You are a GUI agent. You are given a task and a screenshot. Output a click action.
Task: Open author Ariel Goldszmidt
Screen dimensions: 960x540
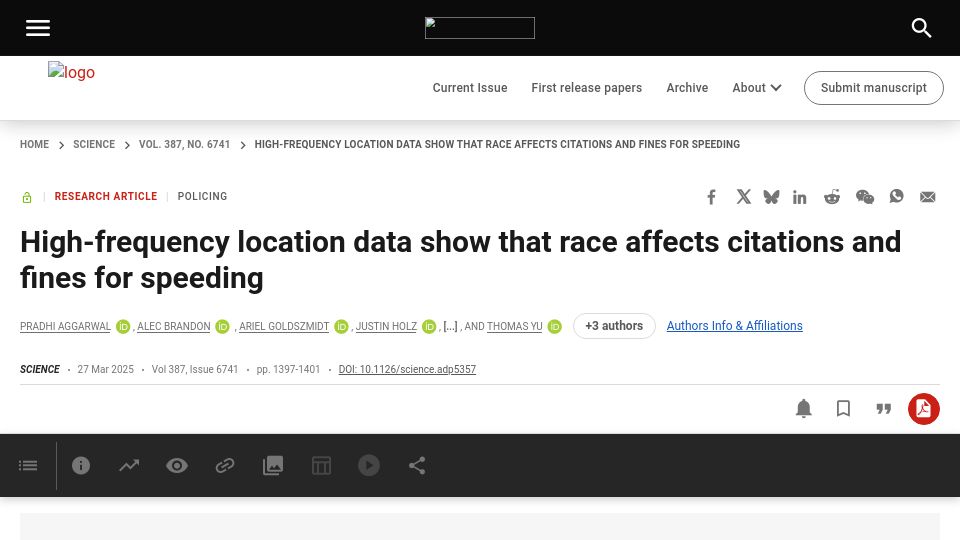[x=284, y=326]
